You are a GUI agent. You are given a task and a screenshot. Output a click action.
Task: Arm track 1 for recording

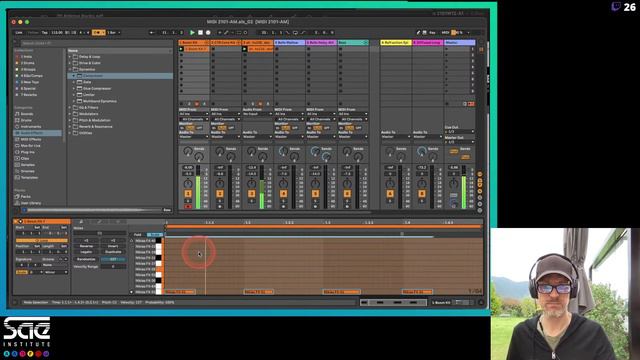[x=188, y=207]
